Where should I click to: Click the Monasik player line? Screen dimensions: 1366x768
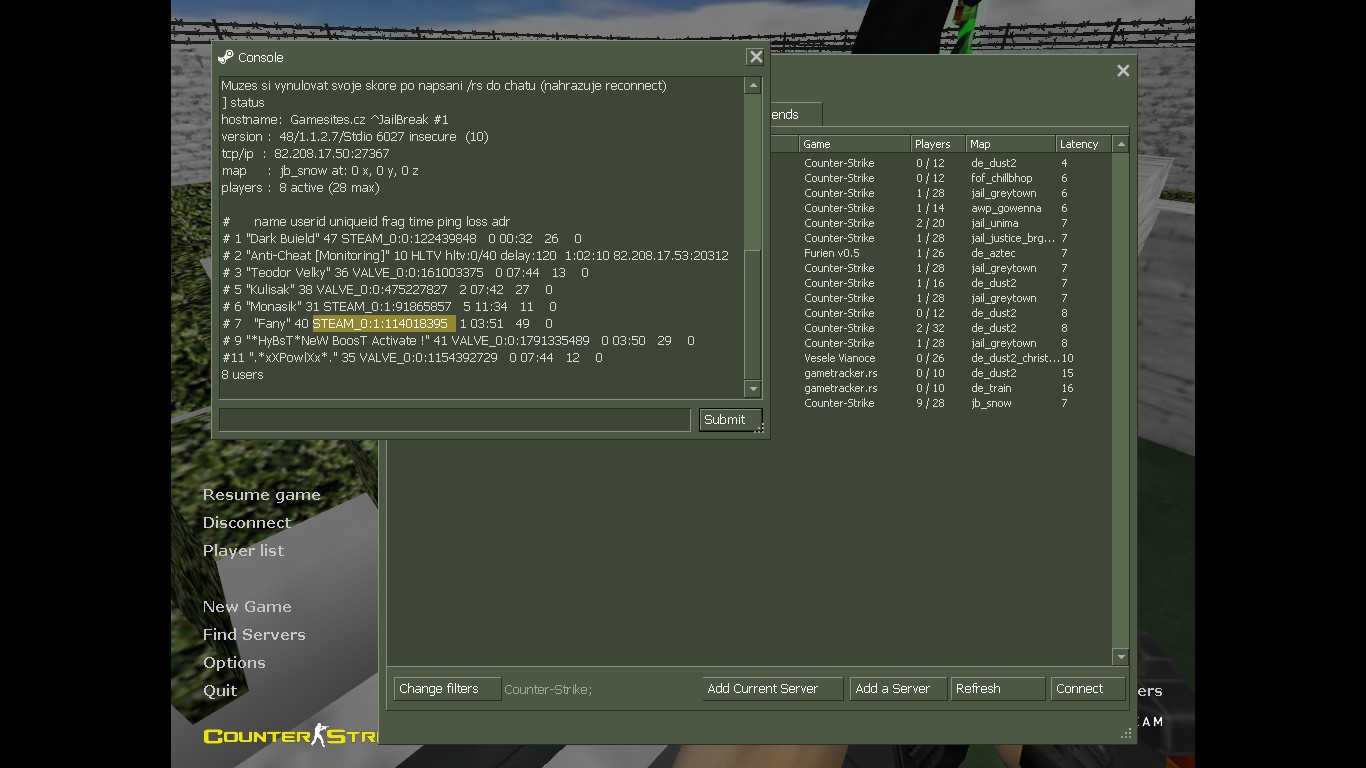coord(389,307)
